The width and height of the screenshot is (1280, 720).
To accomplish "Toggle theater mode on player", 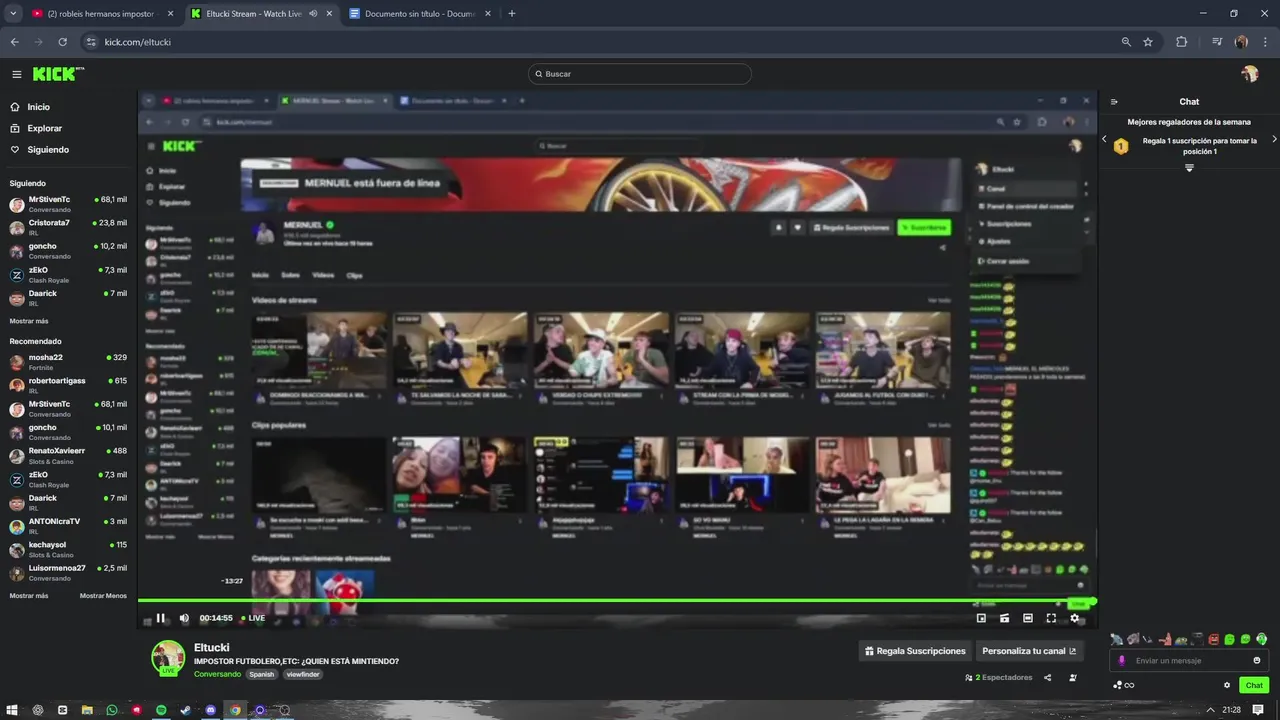I will (1028, 618).
